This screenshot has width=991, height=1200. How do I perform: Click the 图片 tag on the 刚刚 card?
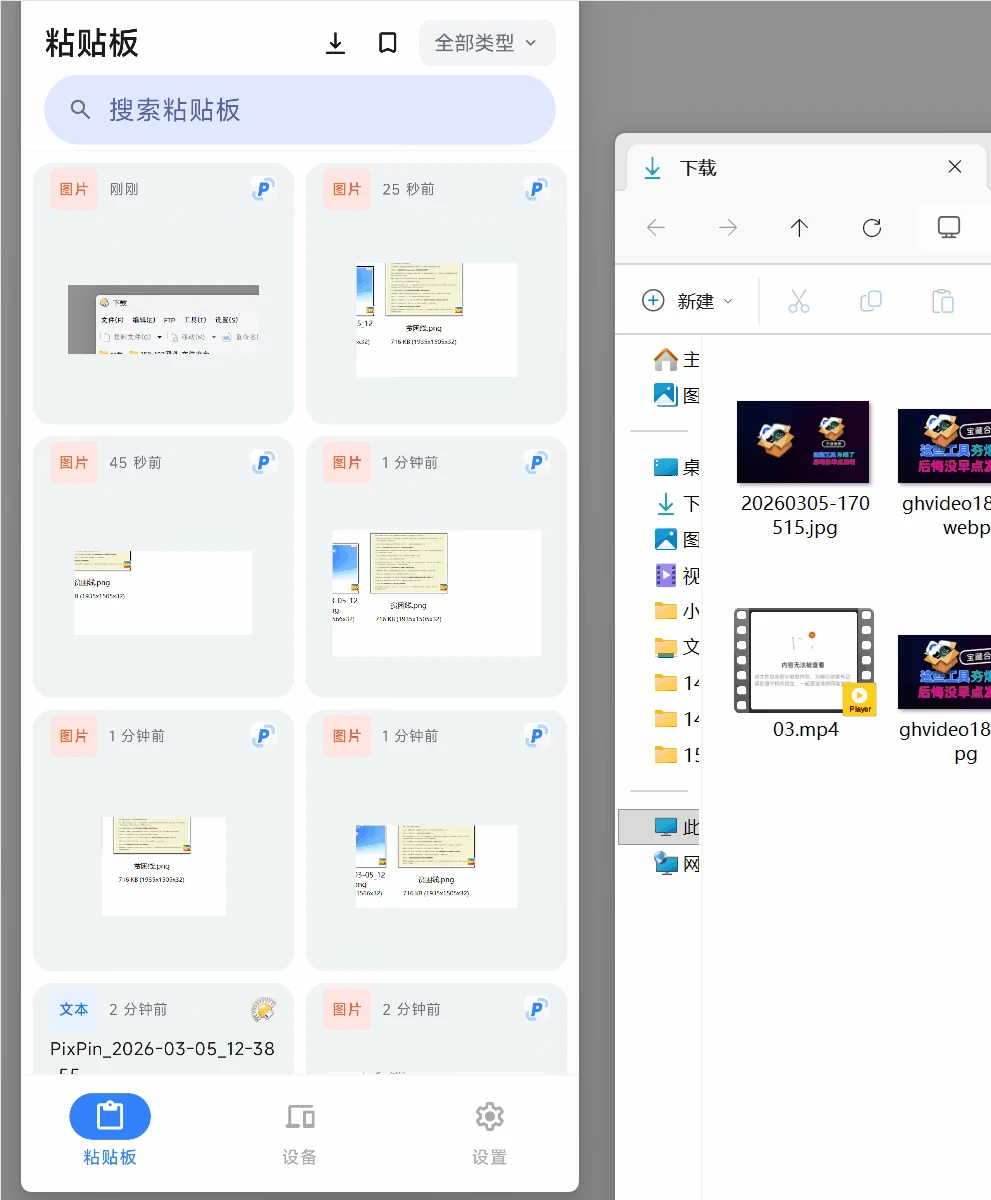pos(74,189)
